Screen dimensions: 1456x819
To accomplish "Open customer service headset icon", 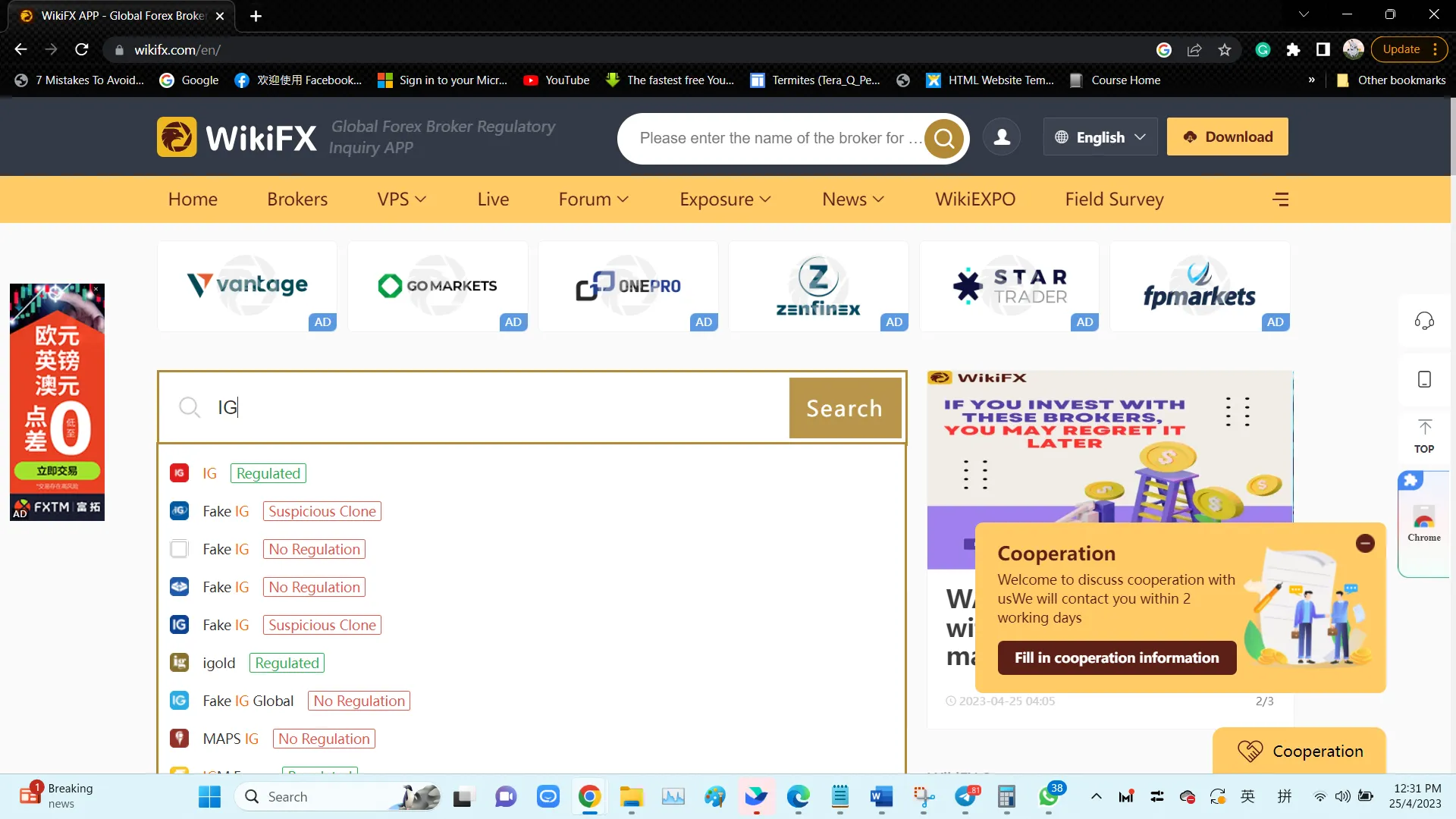I will [x=1424, y=321].
